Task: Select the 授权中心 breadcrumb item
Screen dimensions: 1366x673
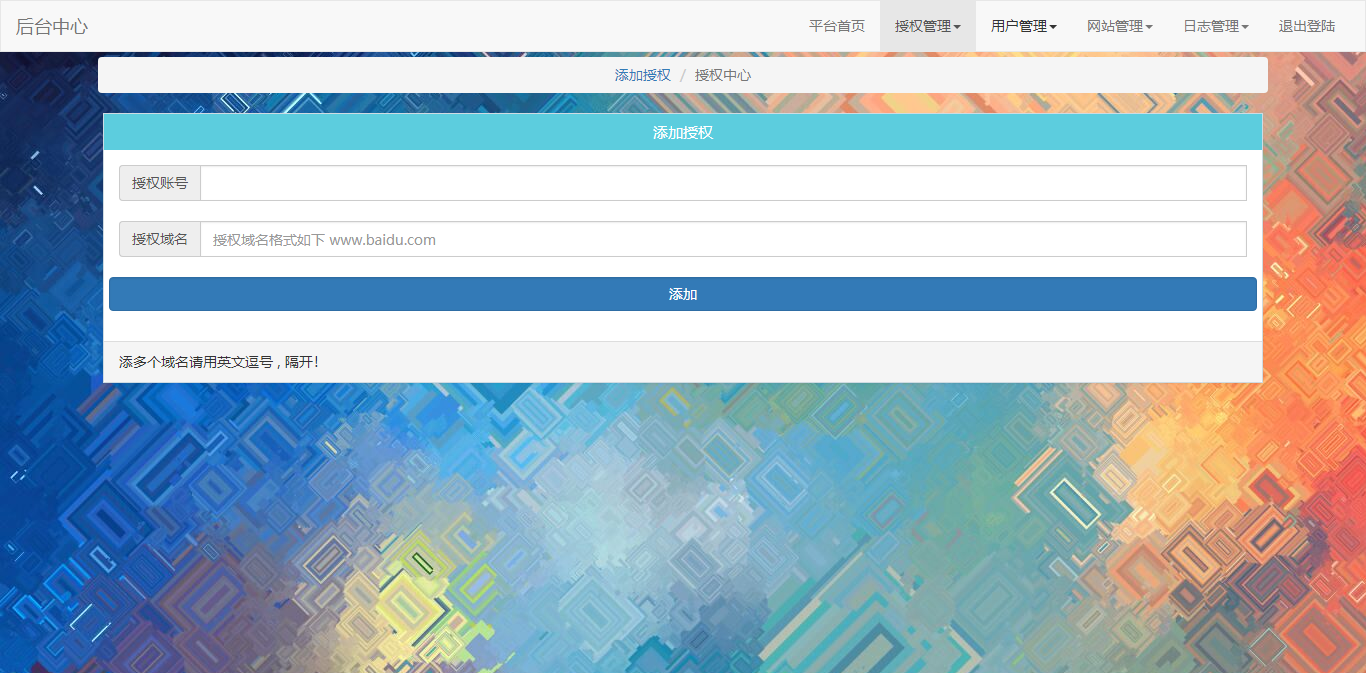Action: tap(722, 75)
